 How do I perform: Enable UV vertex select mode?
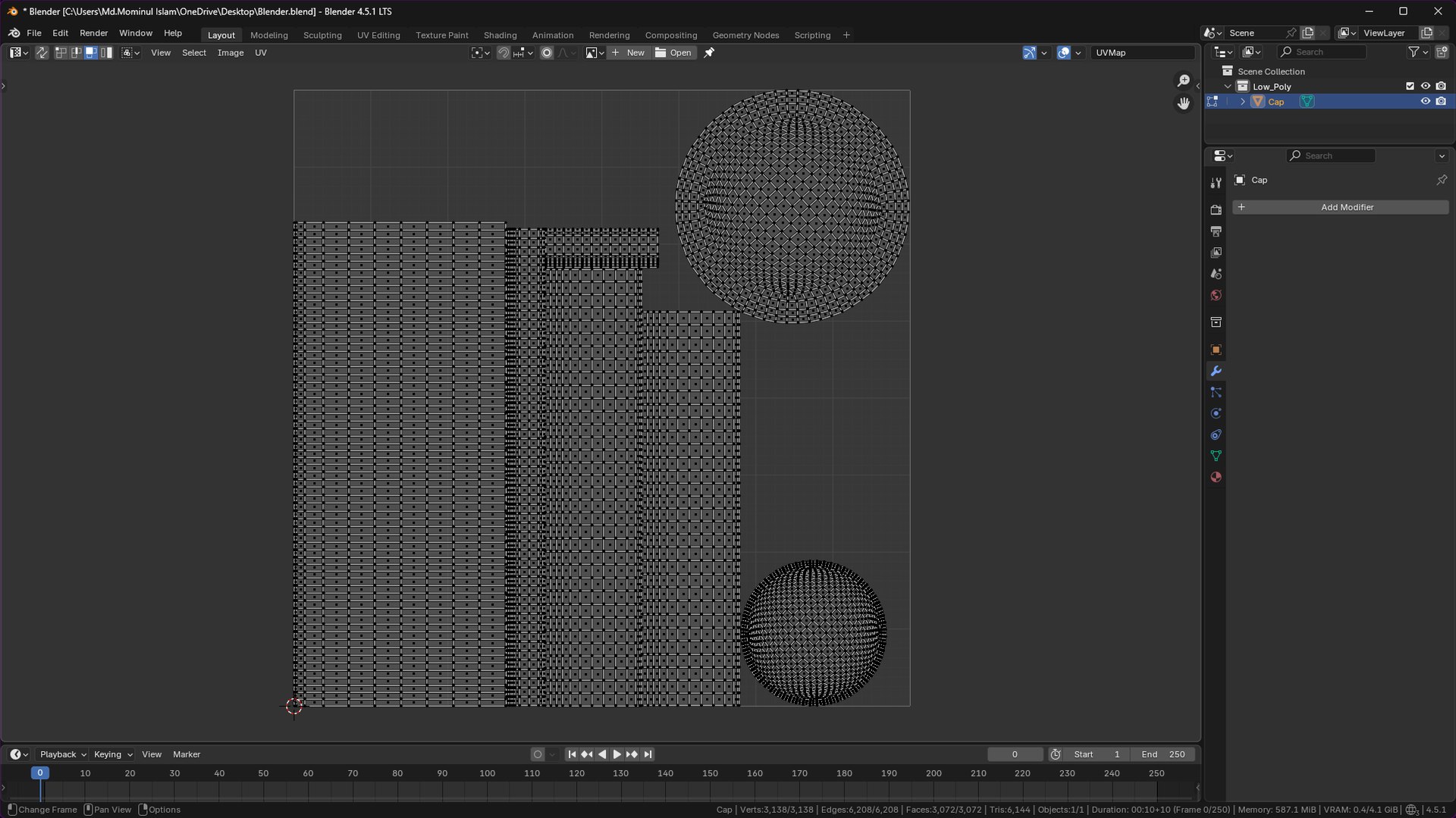click(61, 53)
